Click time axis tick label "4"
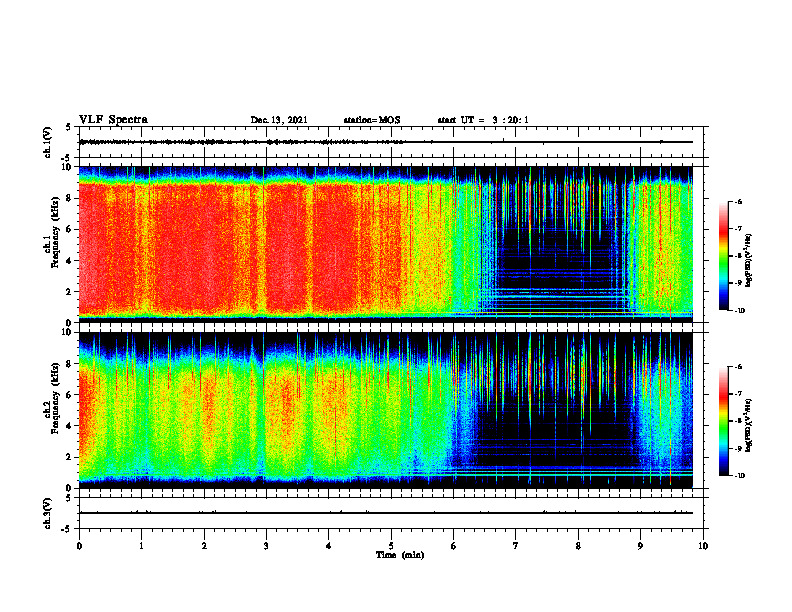 pyautogui.click(x=329, y=546)
